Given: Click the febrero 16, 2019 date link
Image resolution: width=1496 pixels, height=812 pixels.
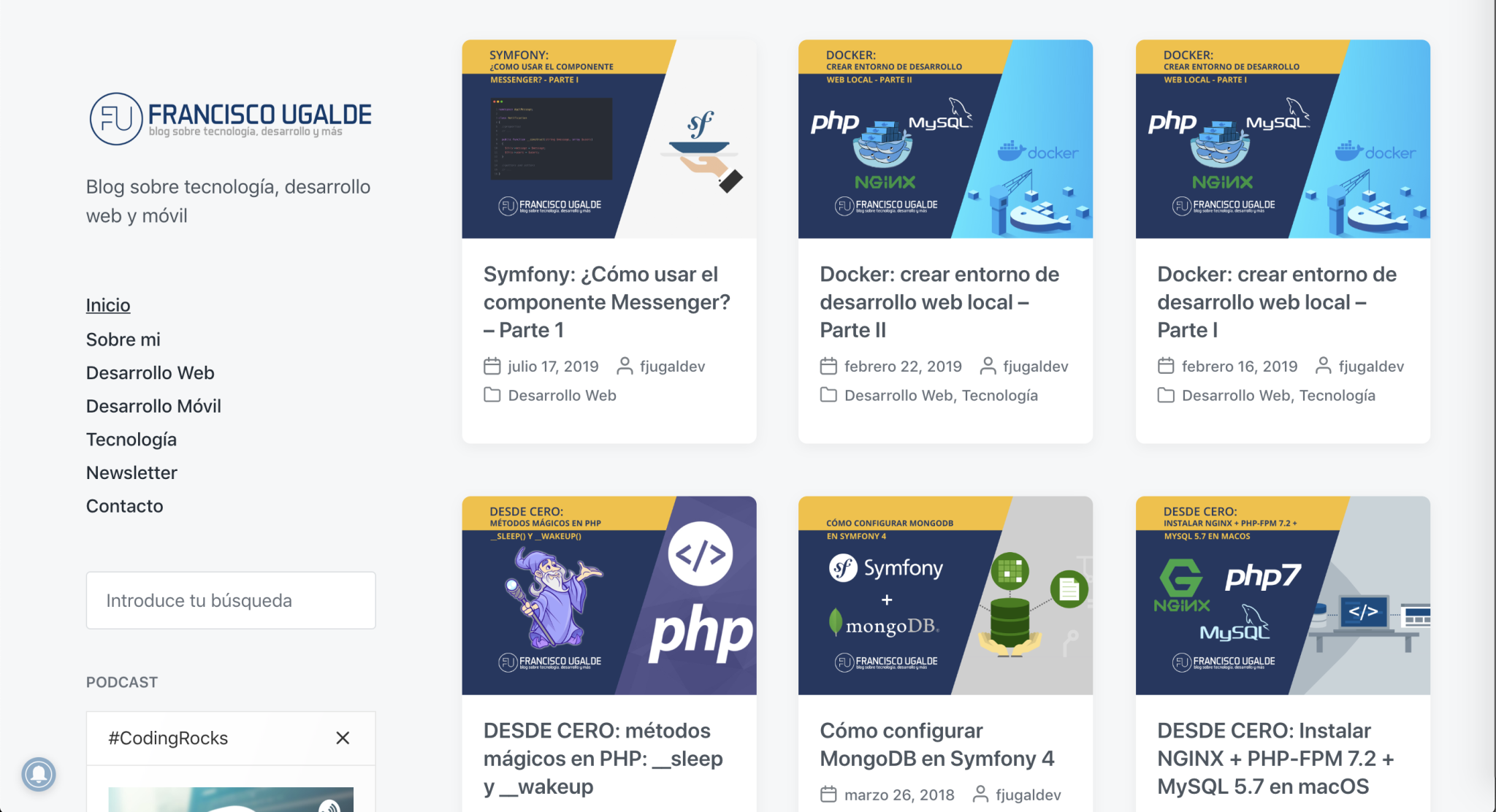Looking at the screenshot, I should tap(1240, 367).
